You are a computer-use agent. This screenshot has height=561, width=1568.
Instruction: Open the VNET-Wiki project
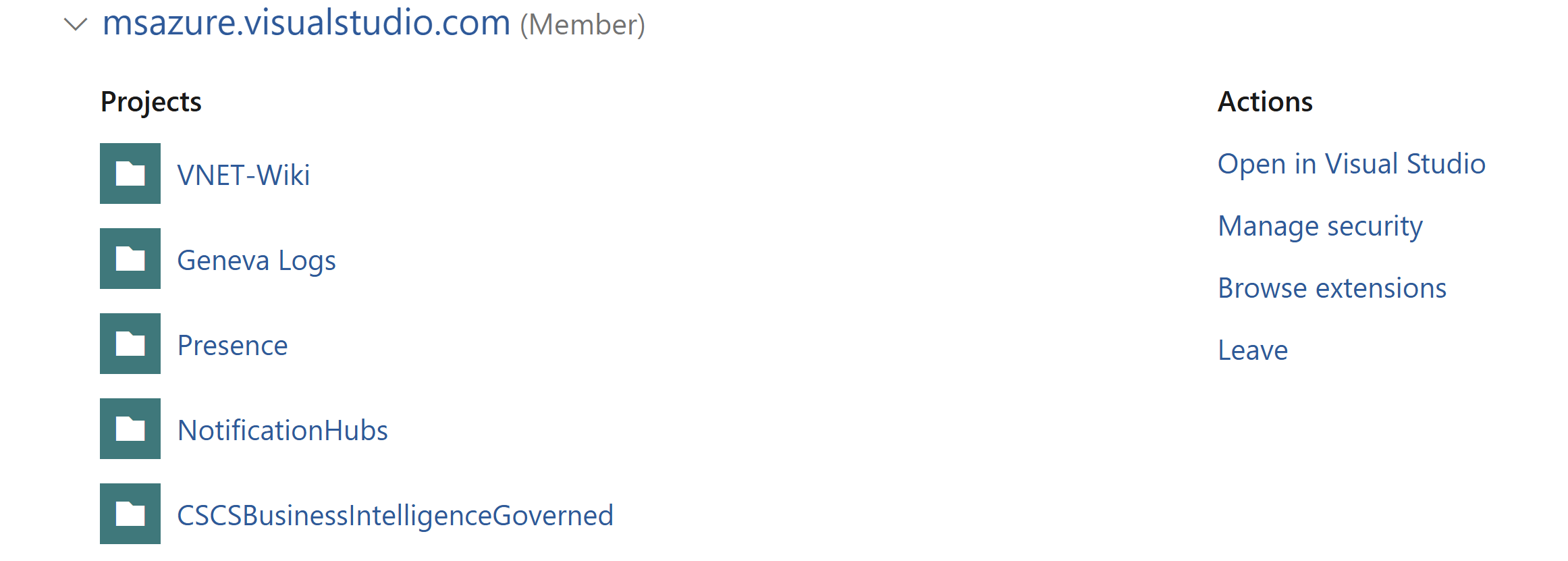(244, 174)
